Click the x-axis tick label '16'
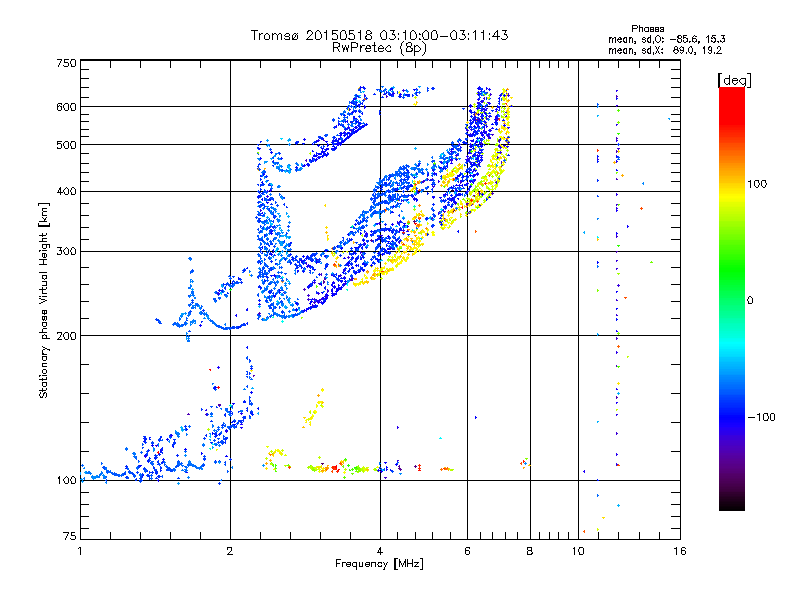800x600 pixels. click(x=680, y=551)
